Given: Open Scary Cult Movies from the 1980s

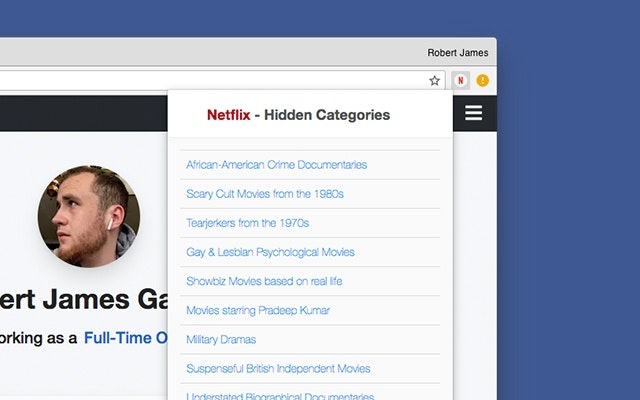Looking at the screenshot, I should pyautogui.click(x=265, y=193).
